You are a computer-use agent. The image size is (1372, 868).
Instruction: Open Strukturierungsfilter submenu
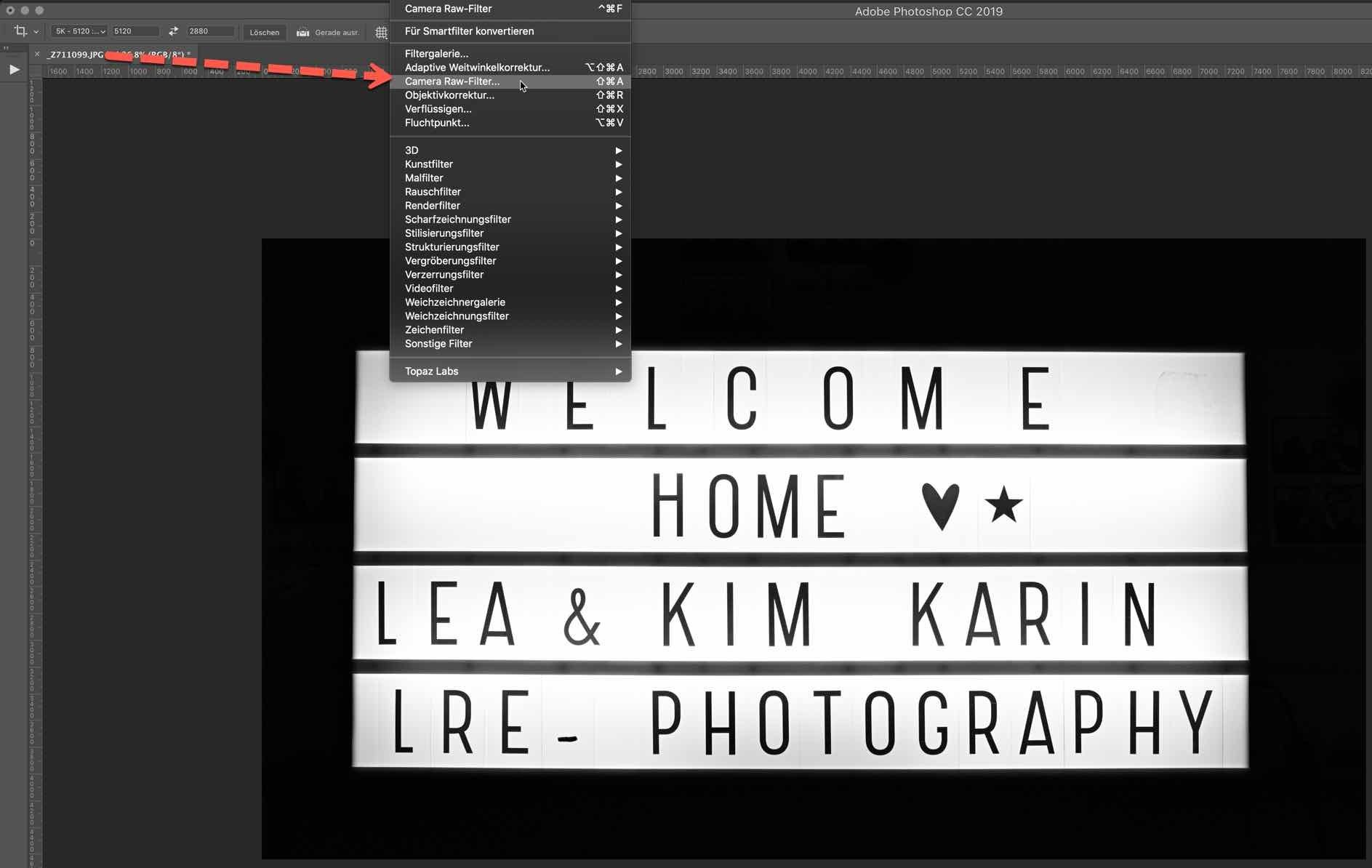tap(510, 247)
